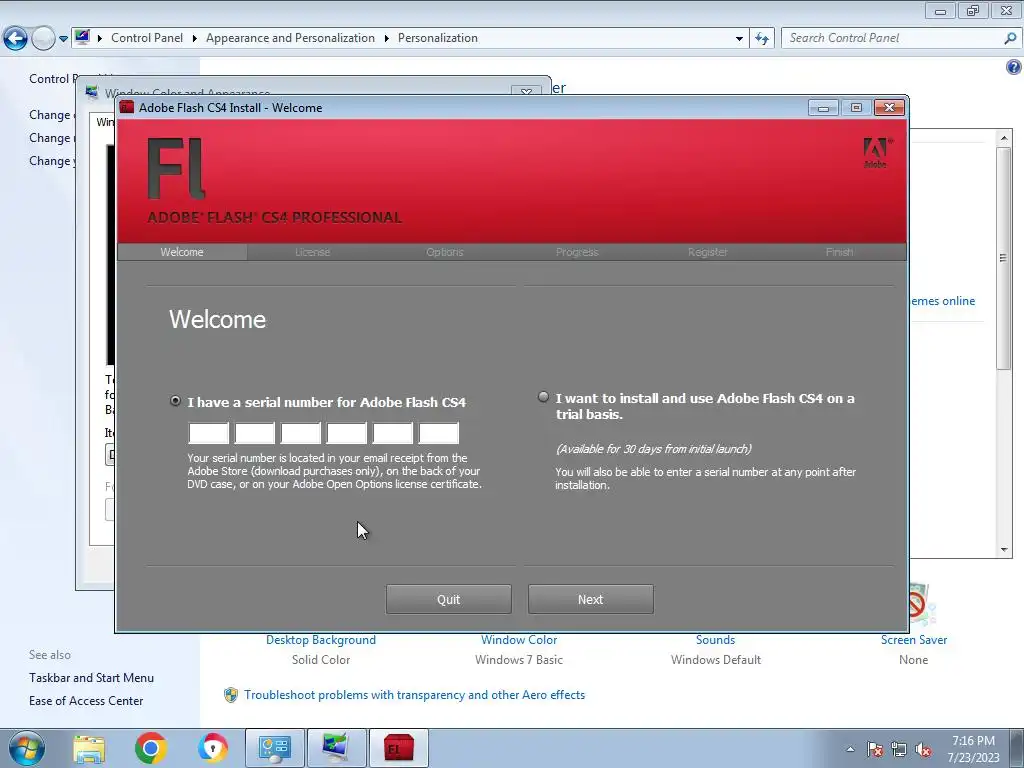Launch Google Chrome from taskbar
1024x768 pixels.
pos(151,748)
